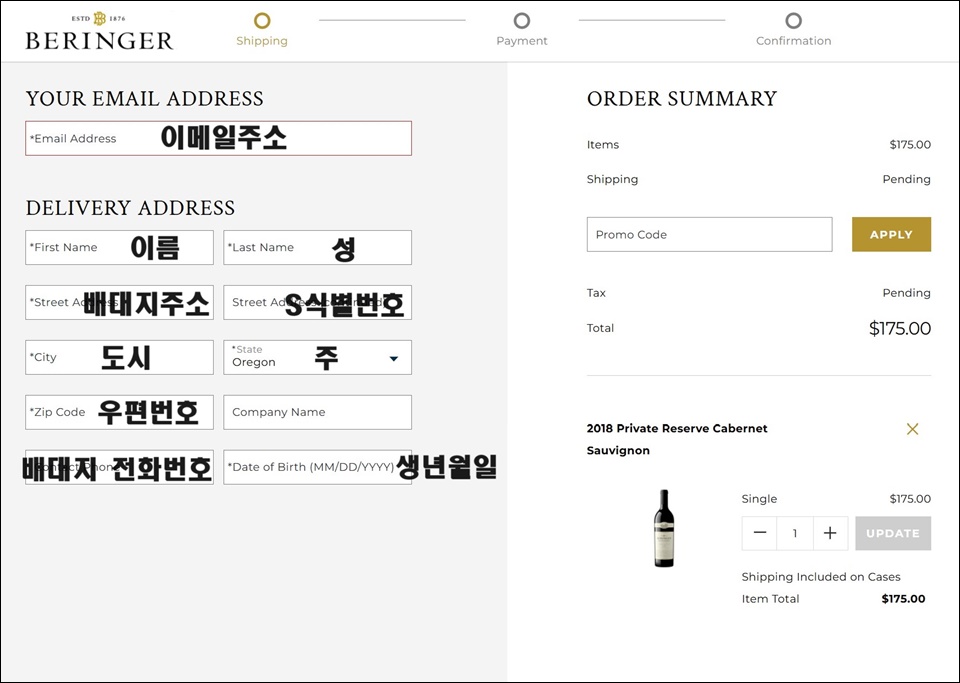Viewport: 960px width, 683px height.
Task: Focus the second Street Address field
Action: click(x=317, y=302)
